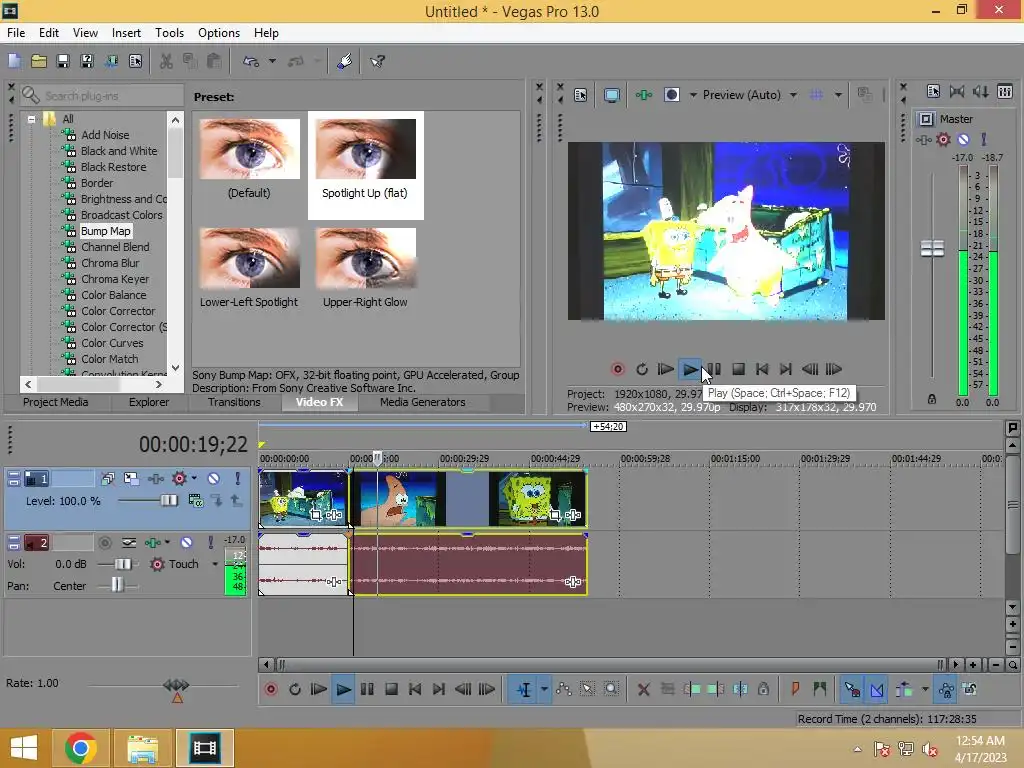Image resolution: width=1024 pixels, height=768 pixels.
Task: Save project with the floppy disk icon
Action: 63,61
